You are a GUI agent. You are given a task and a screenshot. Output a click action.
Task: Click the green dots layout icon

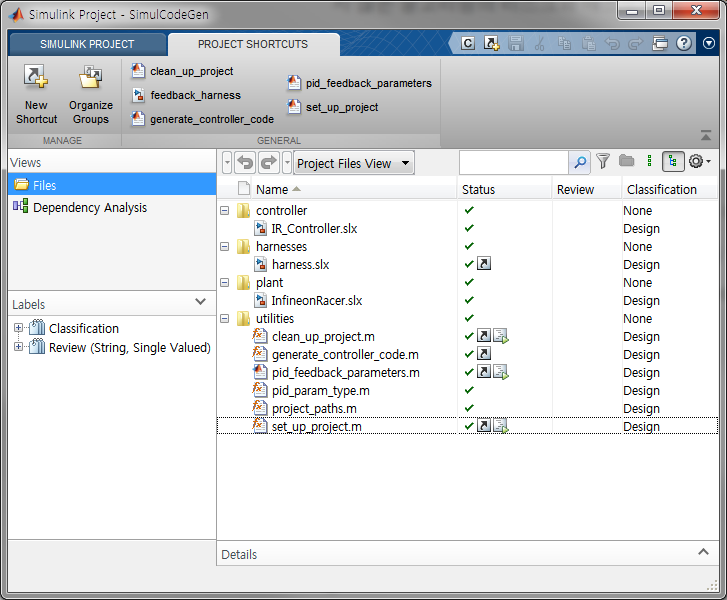[649, 161]
